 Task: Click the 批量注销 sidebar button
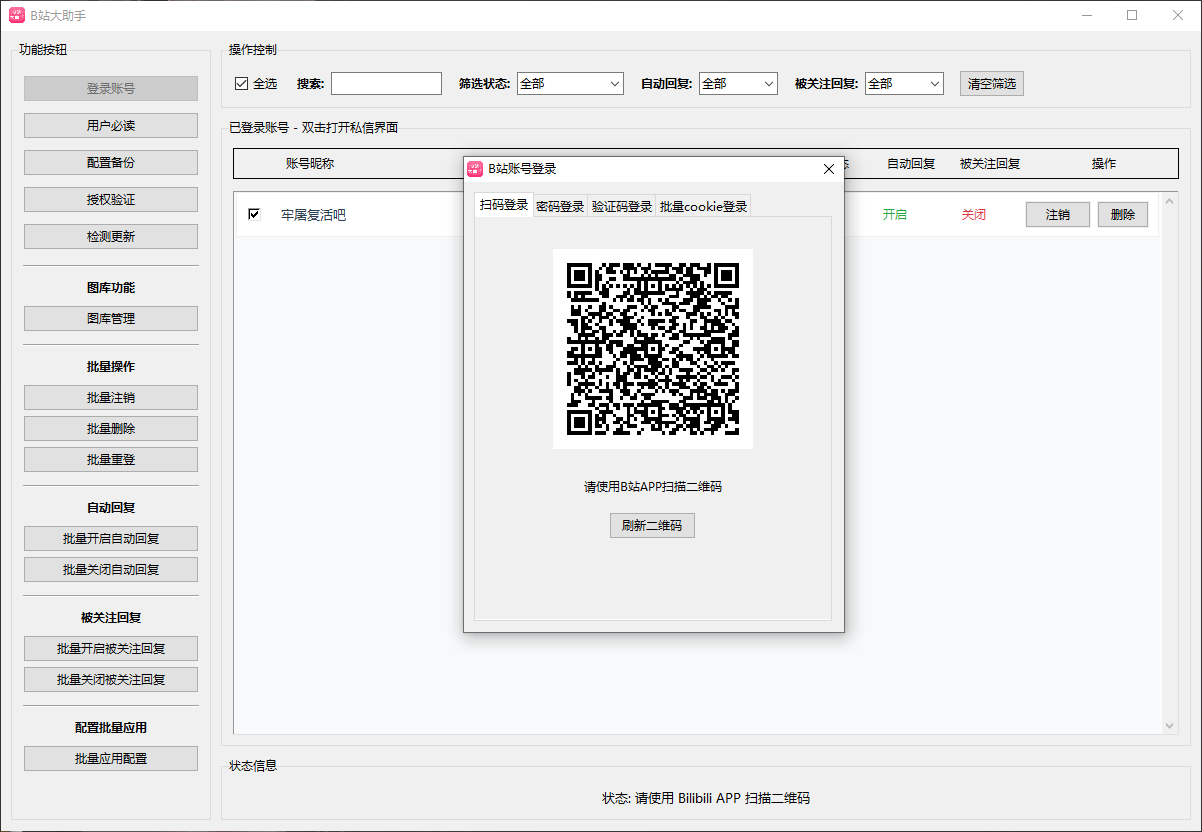(x=110, y=397)
